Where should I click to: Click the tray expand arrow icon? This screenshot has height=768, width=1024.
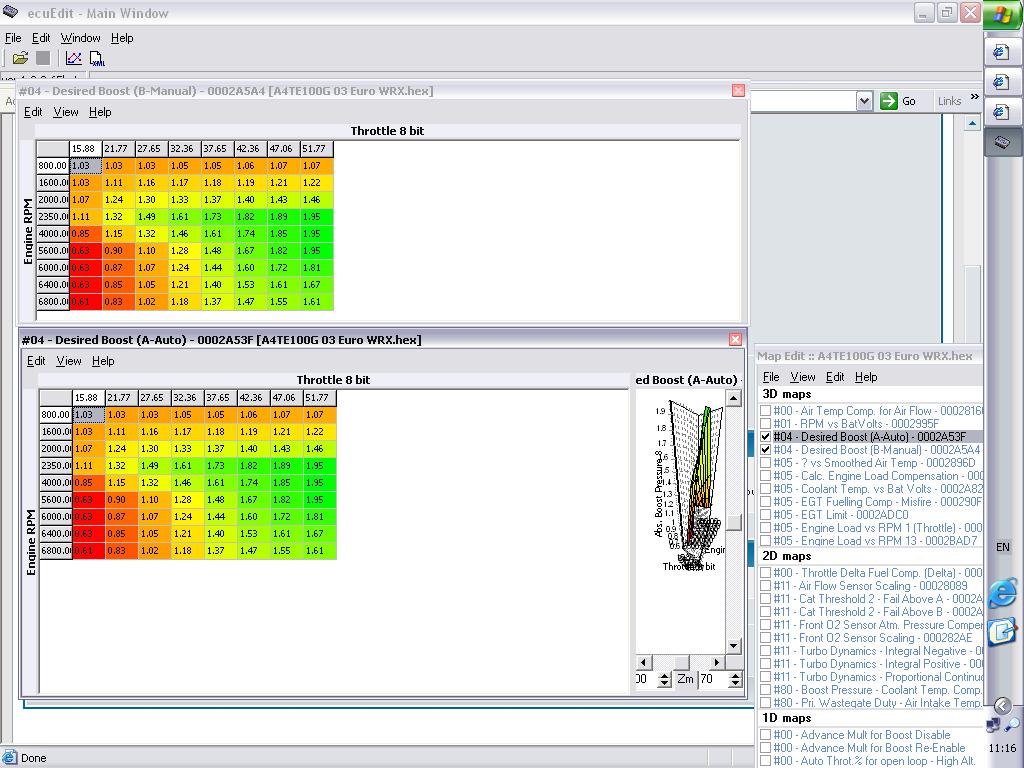pyautogui.click(x=1002, y=705)
